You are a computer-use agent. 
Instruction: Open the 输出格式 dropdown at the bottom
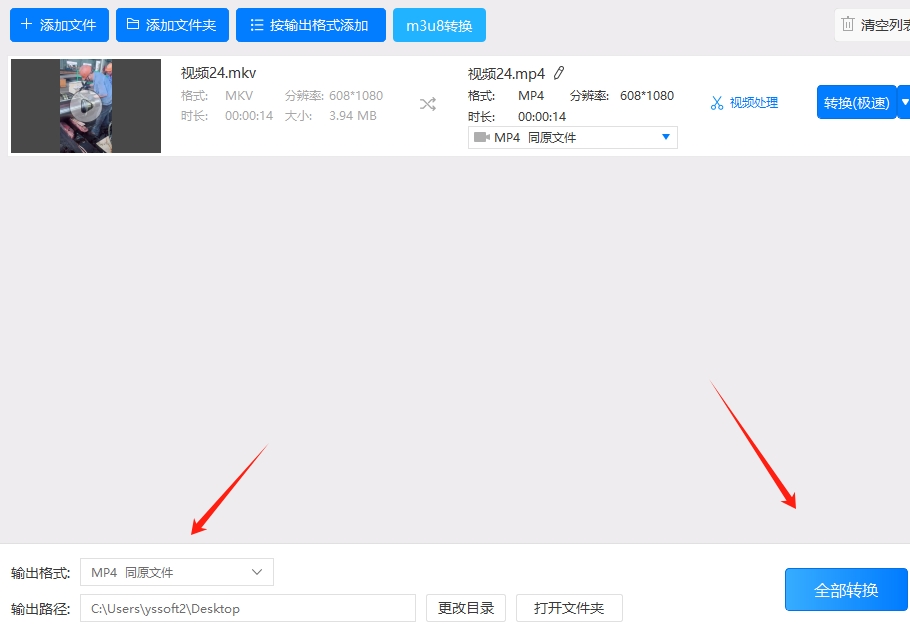177,572
